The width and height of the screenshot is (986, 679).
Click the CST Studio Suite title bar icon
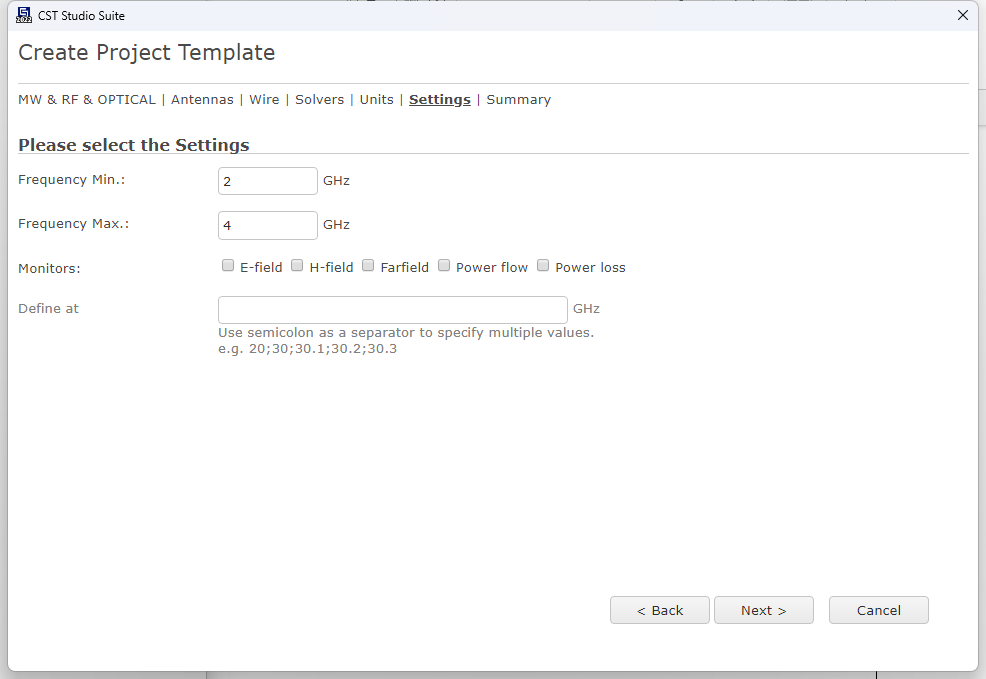tap(24, 15)
